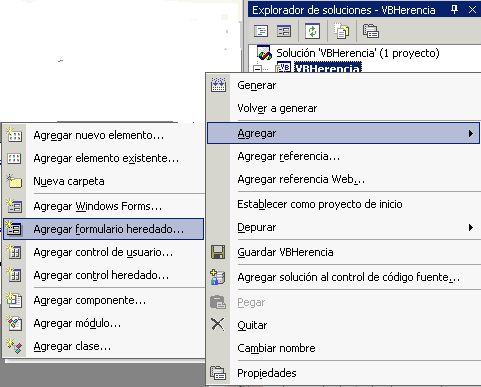Choose Agregar control de usuario…
This screenshot has width=481, height=387.
(x=104, y=252)
